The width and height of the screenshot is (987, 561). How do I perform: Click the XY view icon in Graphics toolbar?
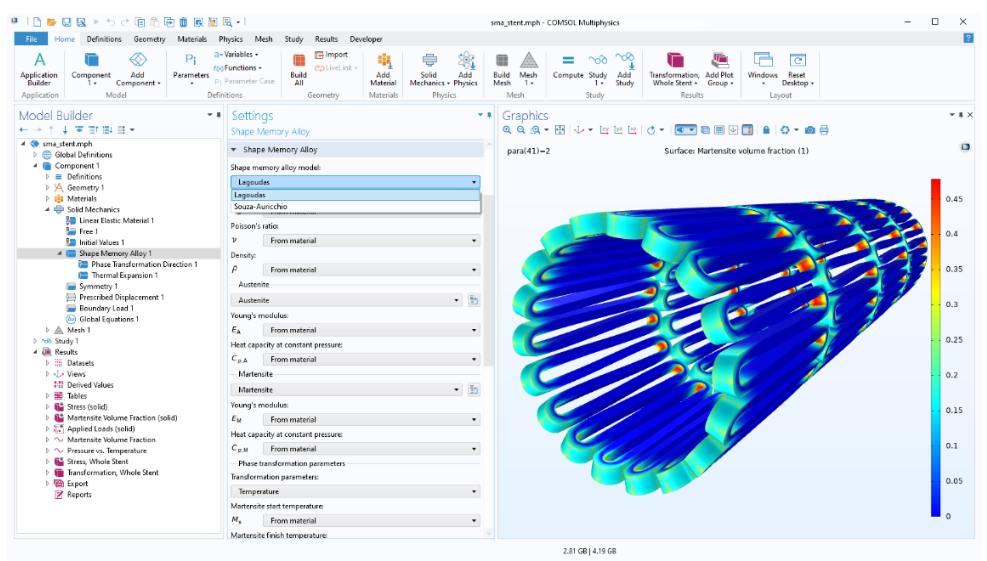pyautogui.click(x=604, y=130)
